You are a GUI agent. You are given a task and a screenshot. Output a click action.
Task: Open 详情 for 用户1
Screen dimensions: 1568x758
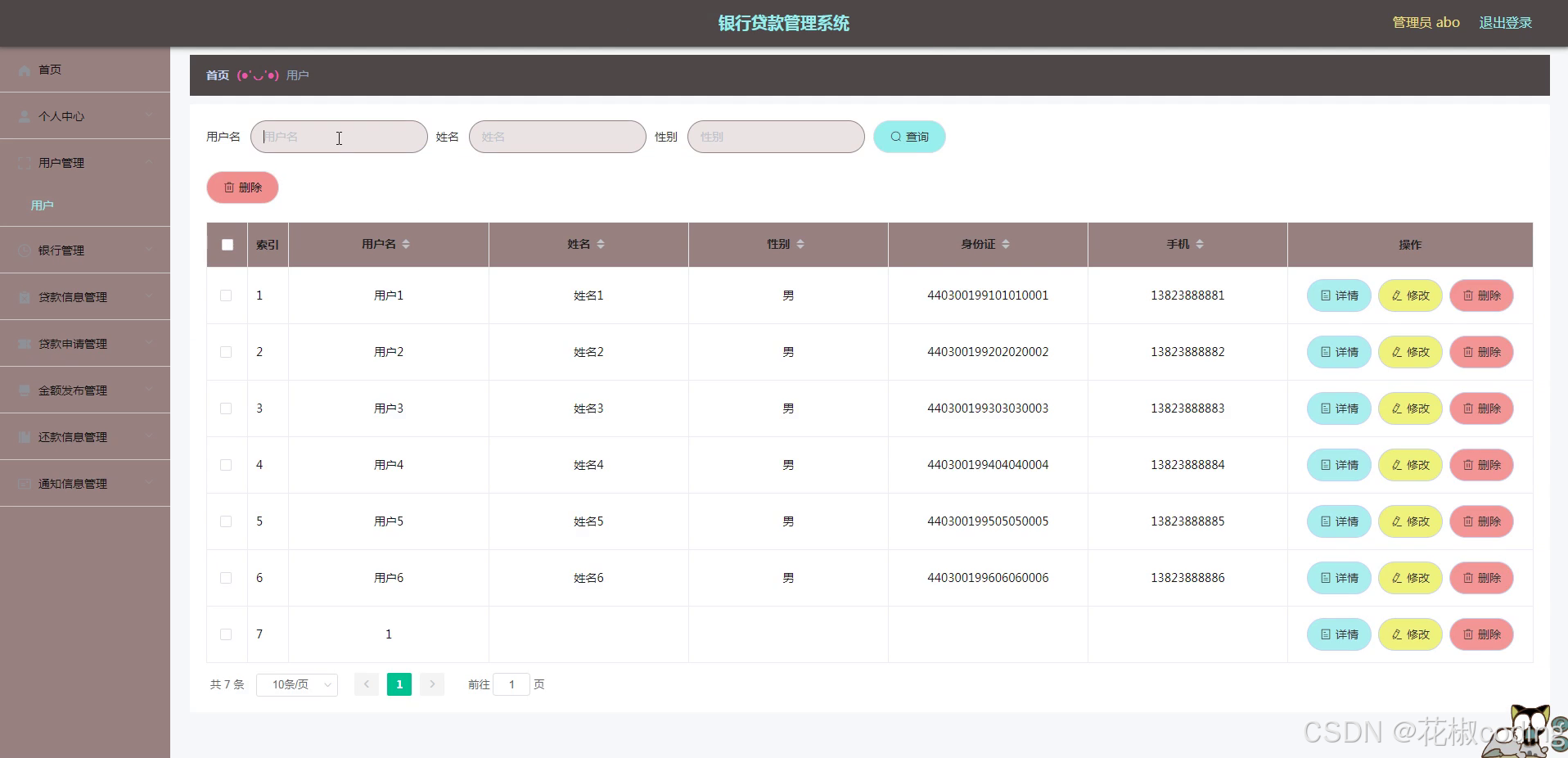point(1339,296)
